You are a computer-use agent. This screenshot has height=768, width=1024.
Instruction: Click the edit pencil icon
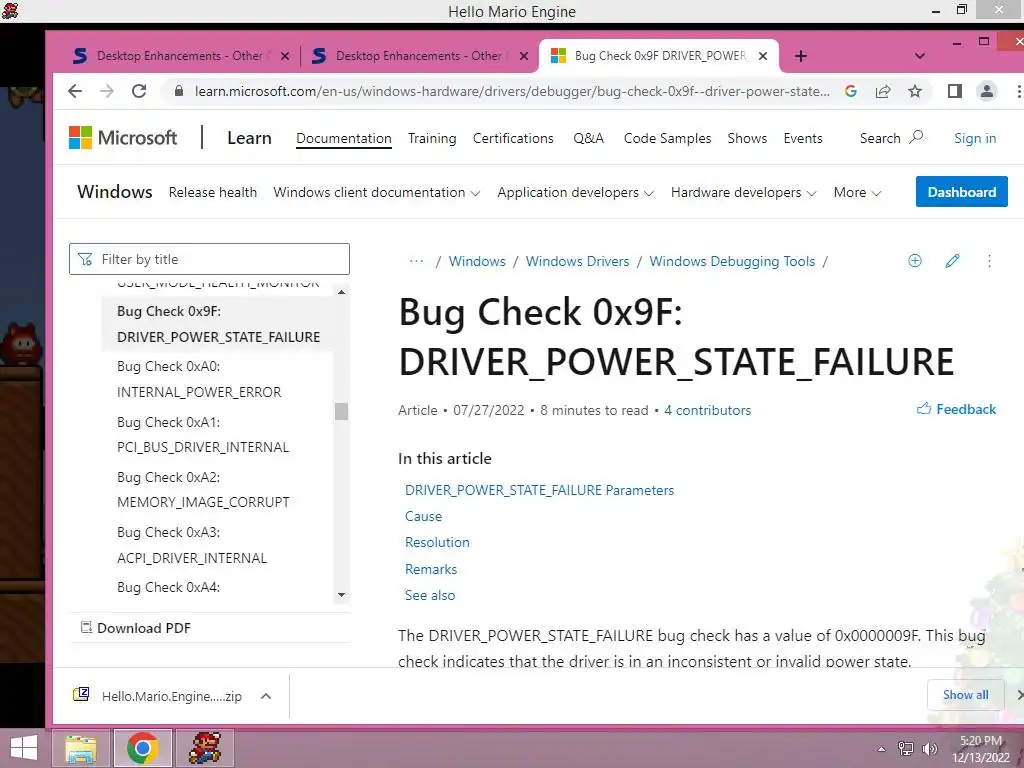tap(952, 261)
